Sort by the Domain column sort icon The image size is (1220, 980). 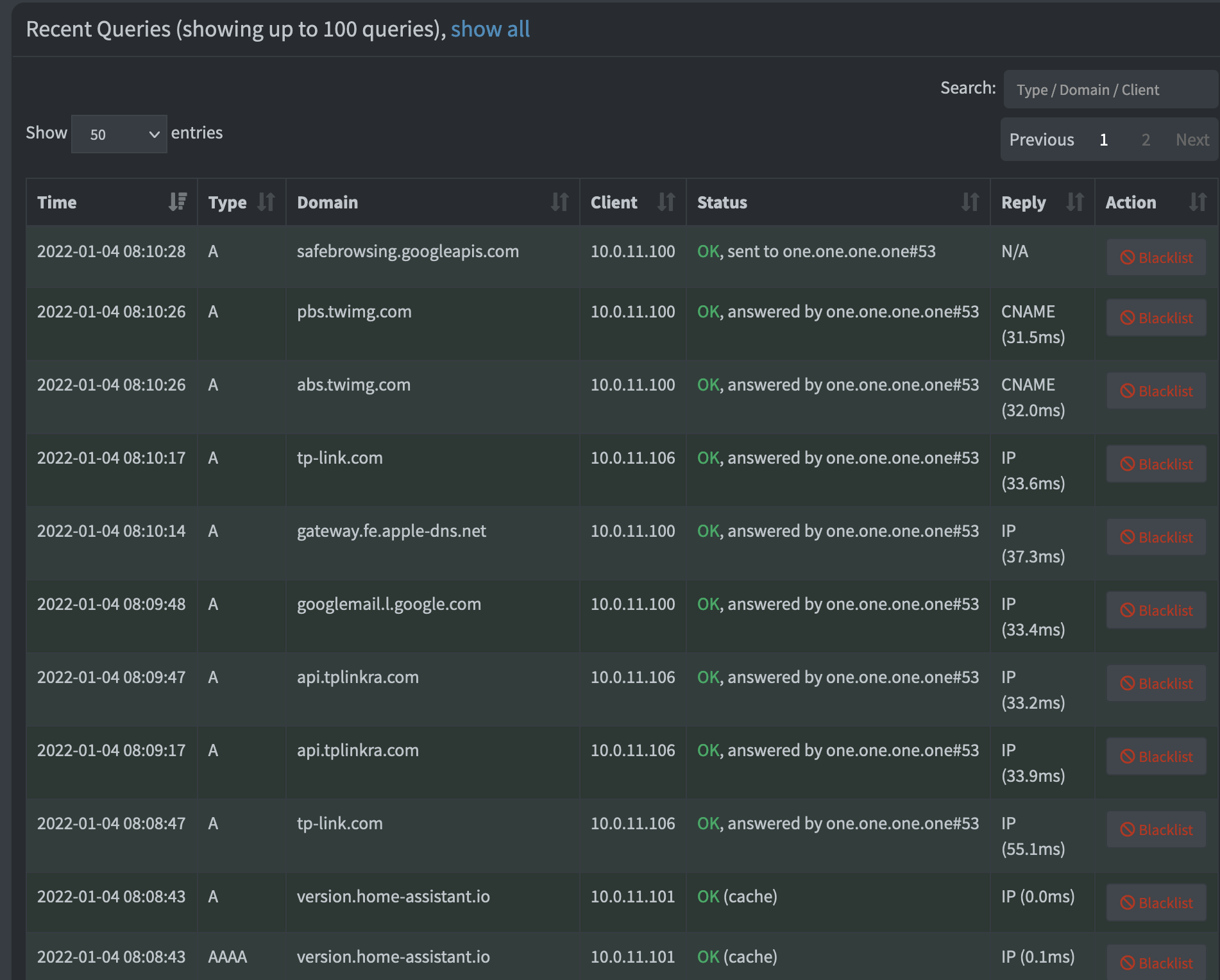pyautogui.click(x=560, y=202)
